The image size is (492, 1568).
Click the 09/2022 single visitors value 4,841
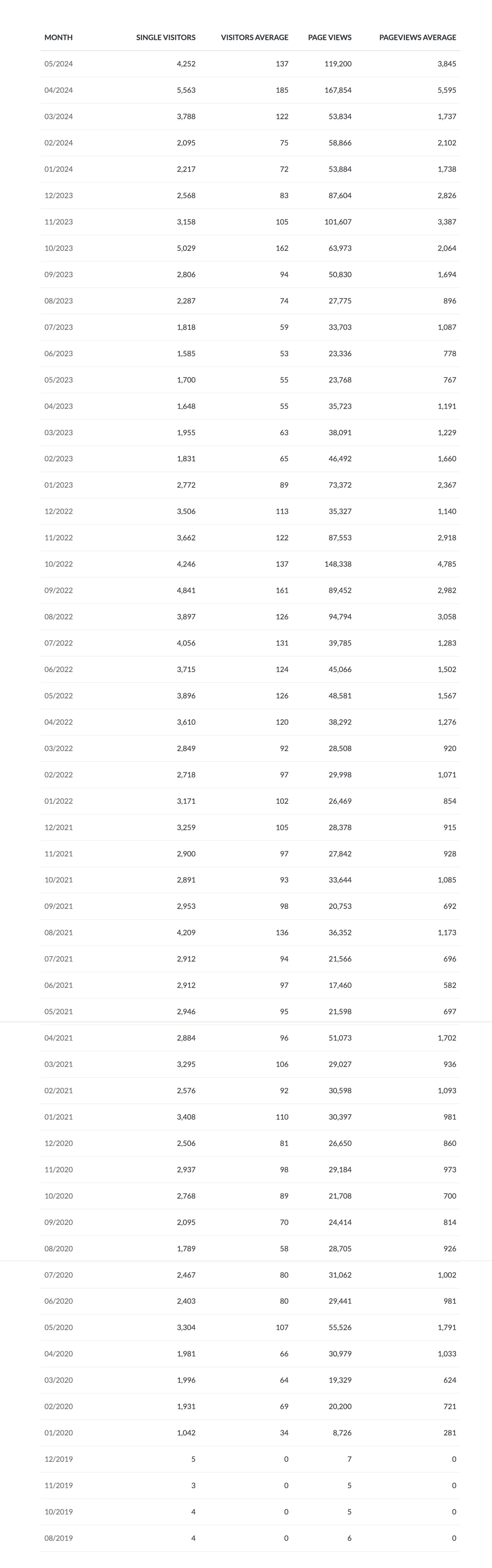pyautogui.click(x=186, y=591)
